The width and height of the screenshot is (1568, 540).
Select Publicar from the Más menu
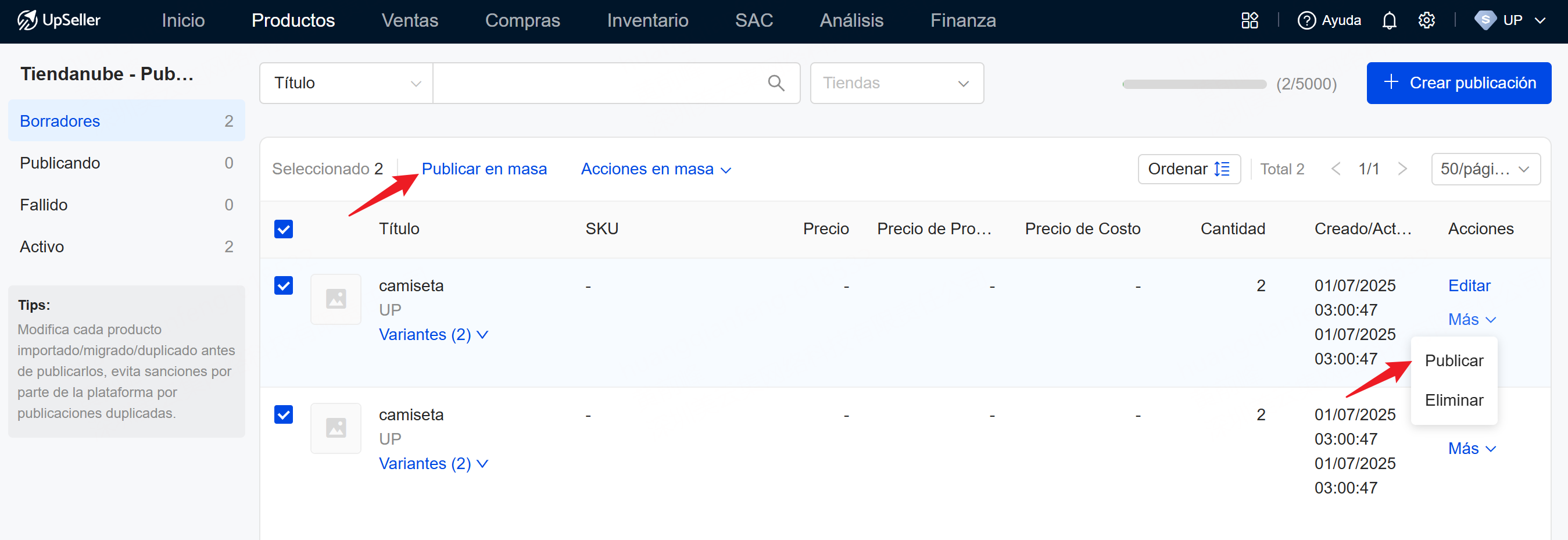(x=1454, y=360)
